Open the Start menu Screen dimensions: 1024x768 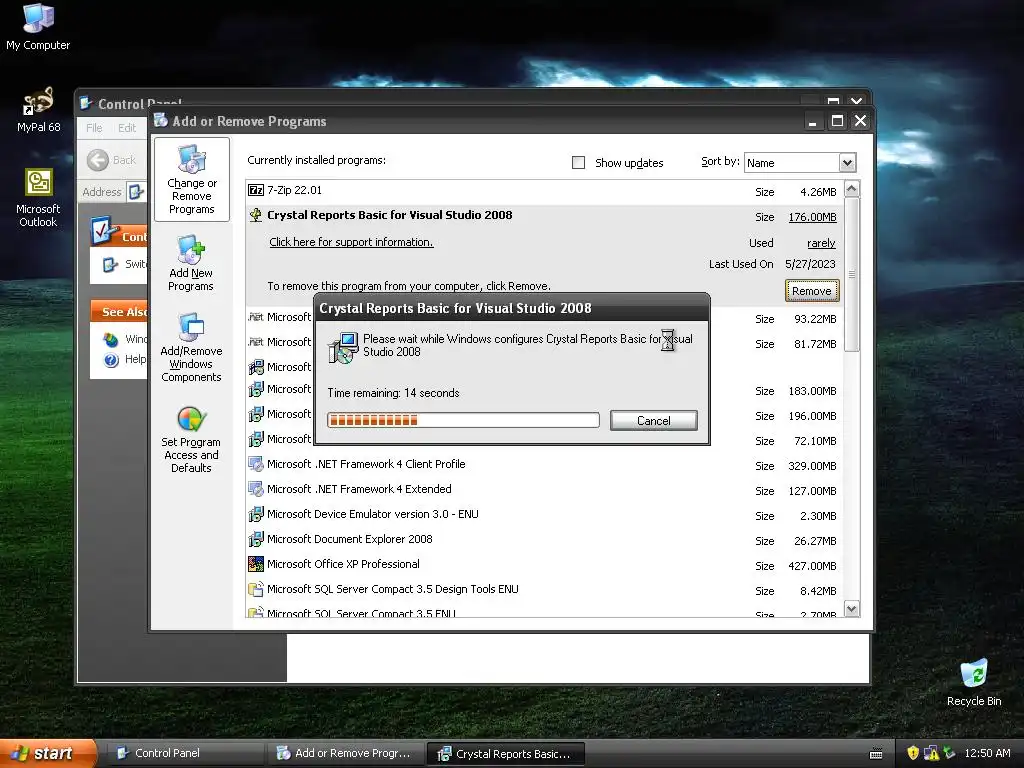coord(48,753)
